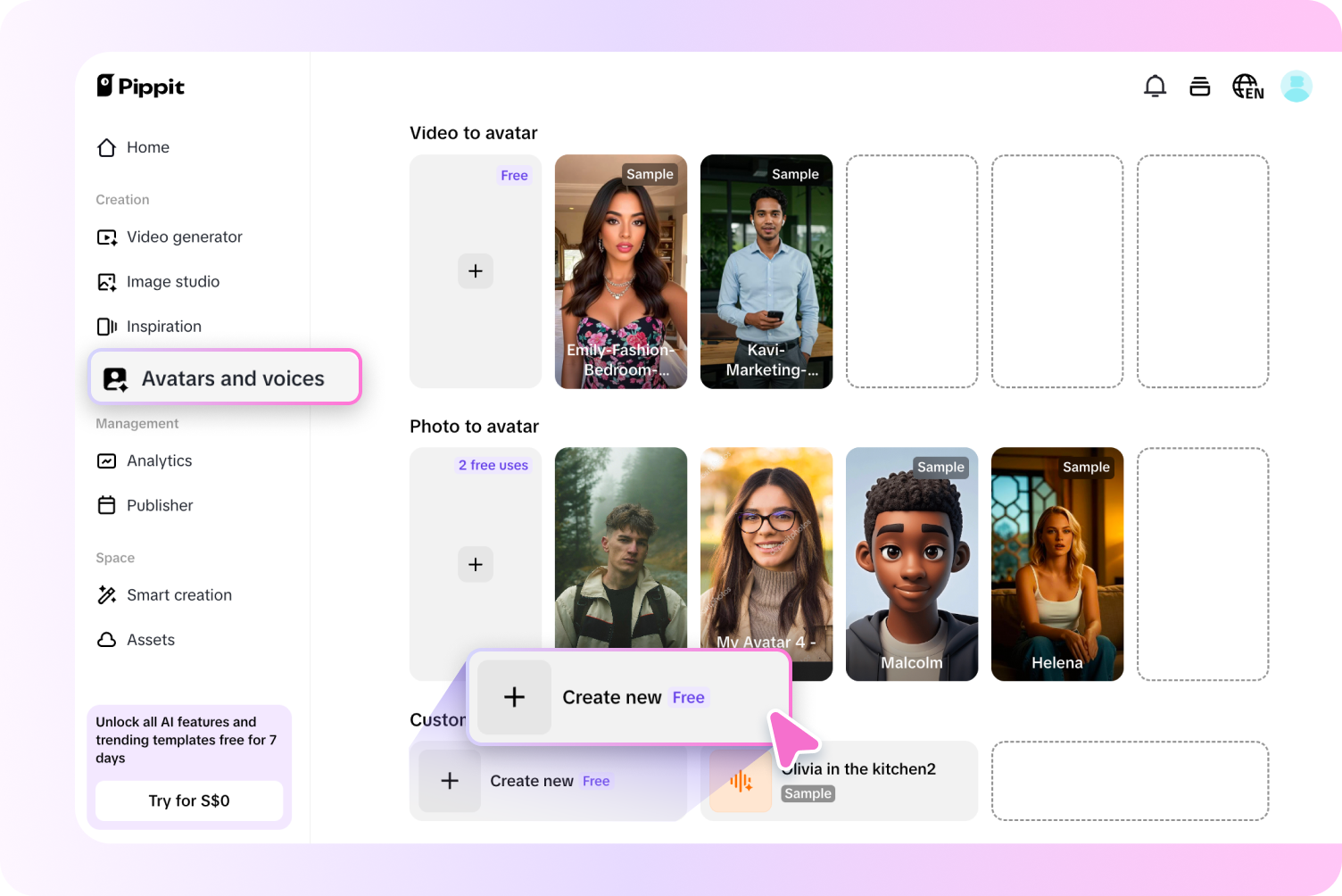Select the Video generator icon in sidebar
The width and height of the screenshot is (1342, 896).
coord(107,236)
